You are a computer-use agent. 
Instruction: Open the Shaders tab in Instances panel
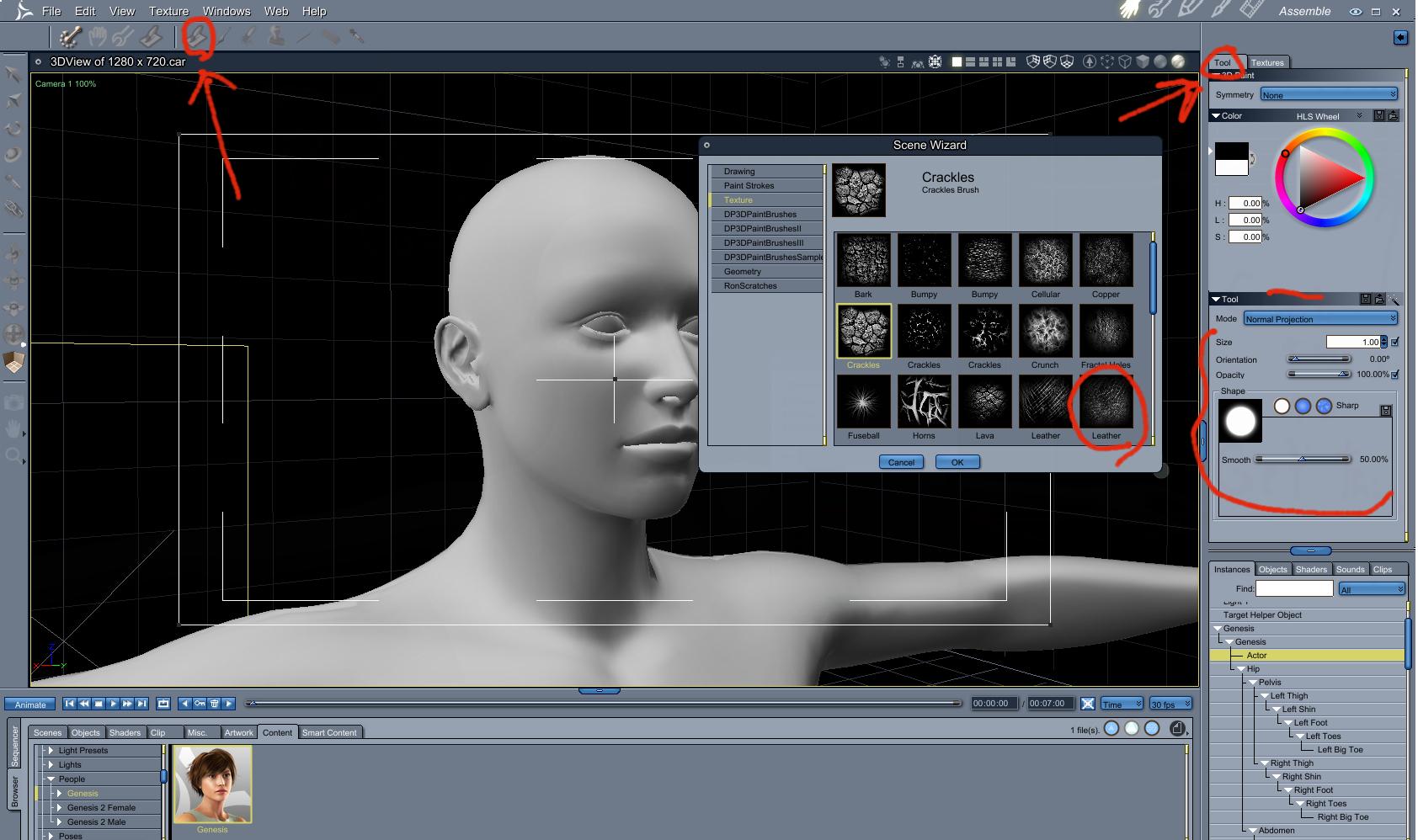[x=1311, y=570]
